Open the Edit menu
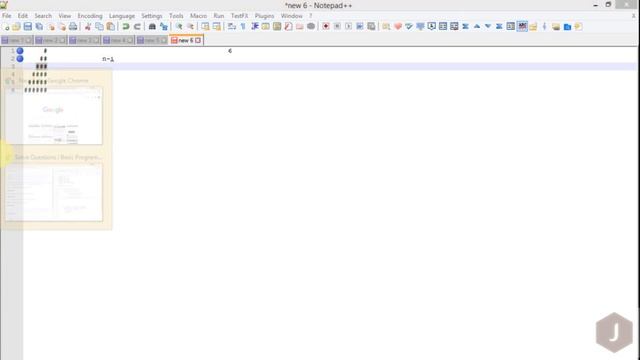Viewport: 640px width, 360px height. 22,16
